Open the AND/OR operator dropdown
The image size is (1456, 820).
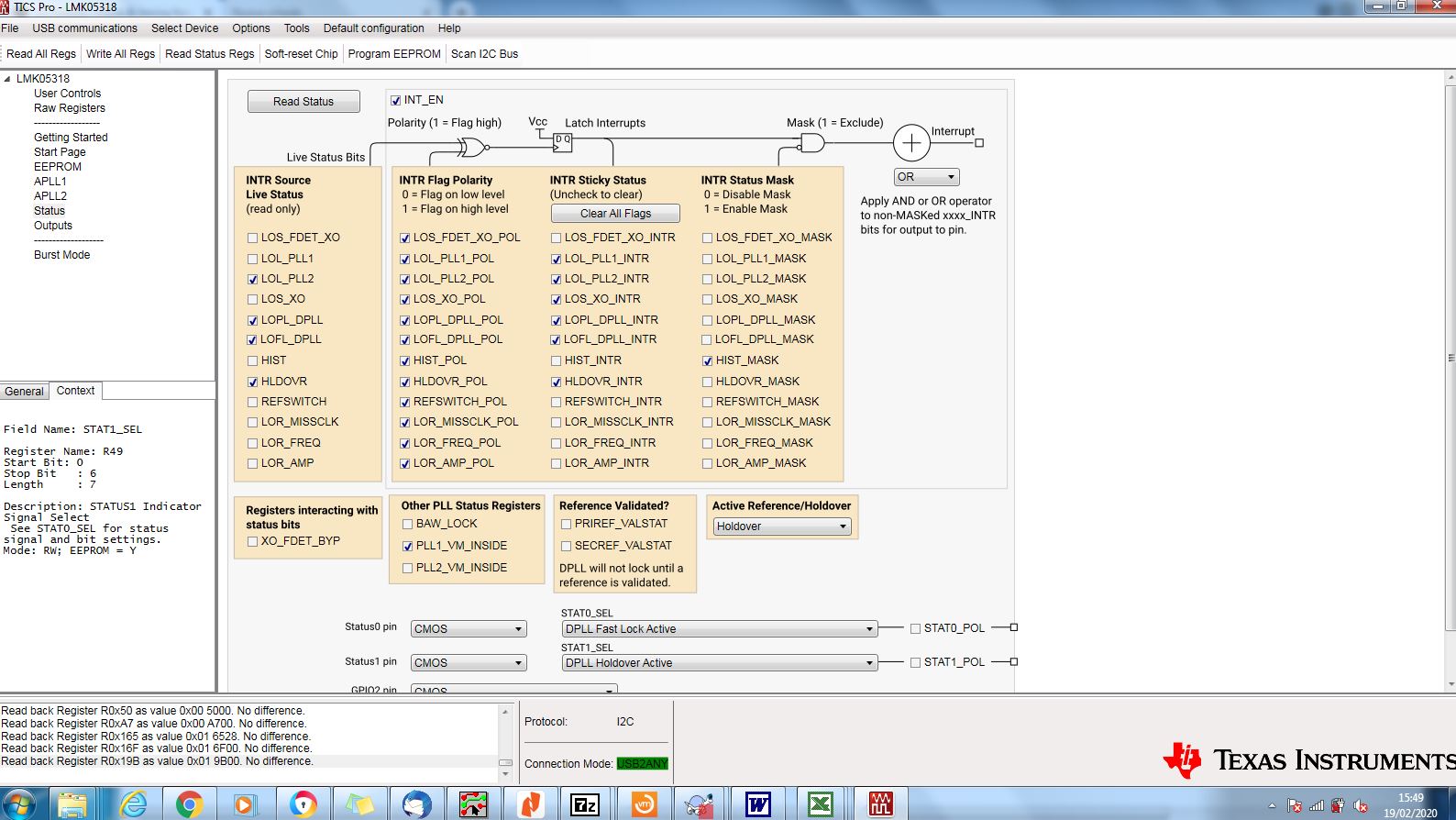[926, 177]
